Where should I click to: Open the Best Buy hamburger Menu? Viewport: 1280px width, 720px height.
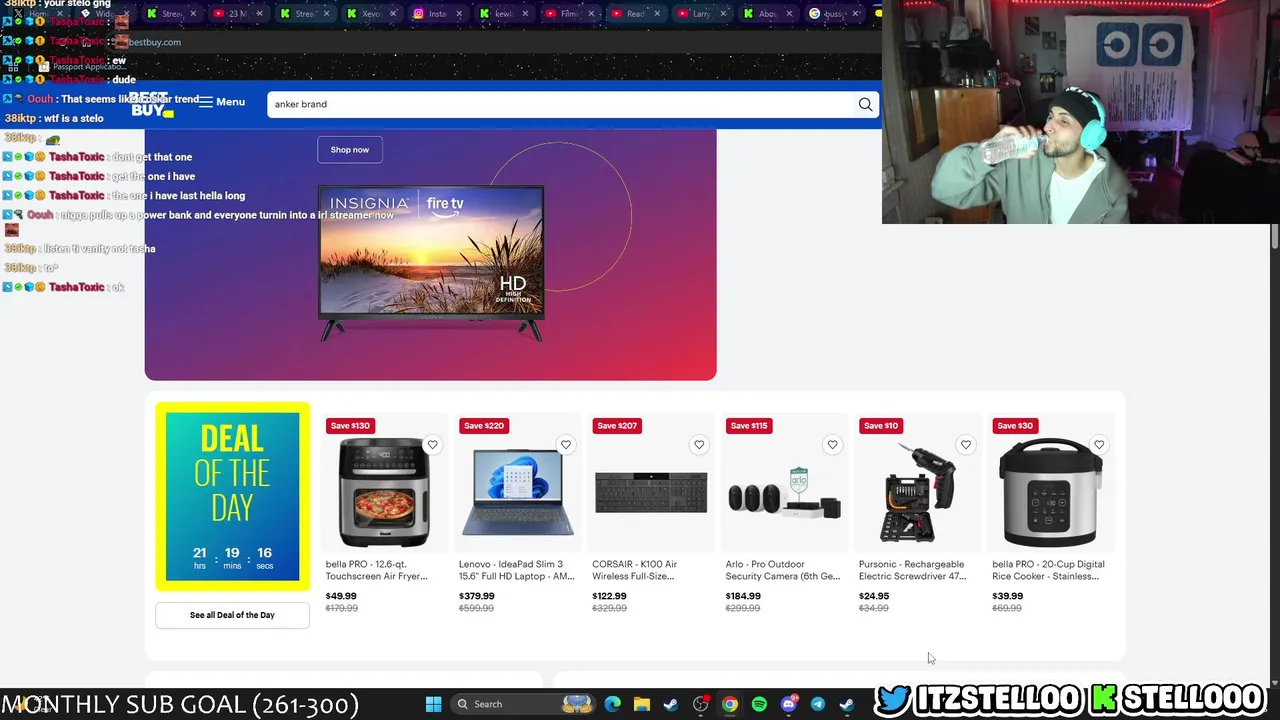(x=222, y=102)
